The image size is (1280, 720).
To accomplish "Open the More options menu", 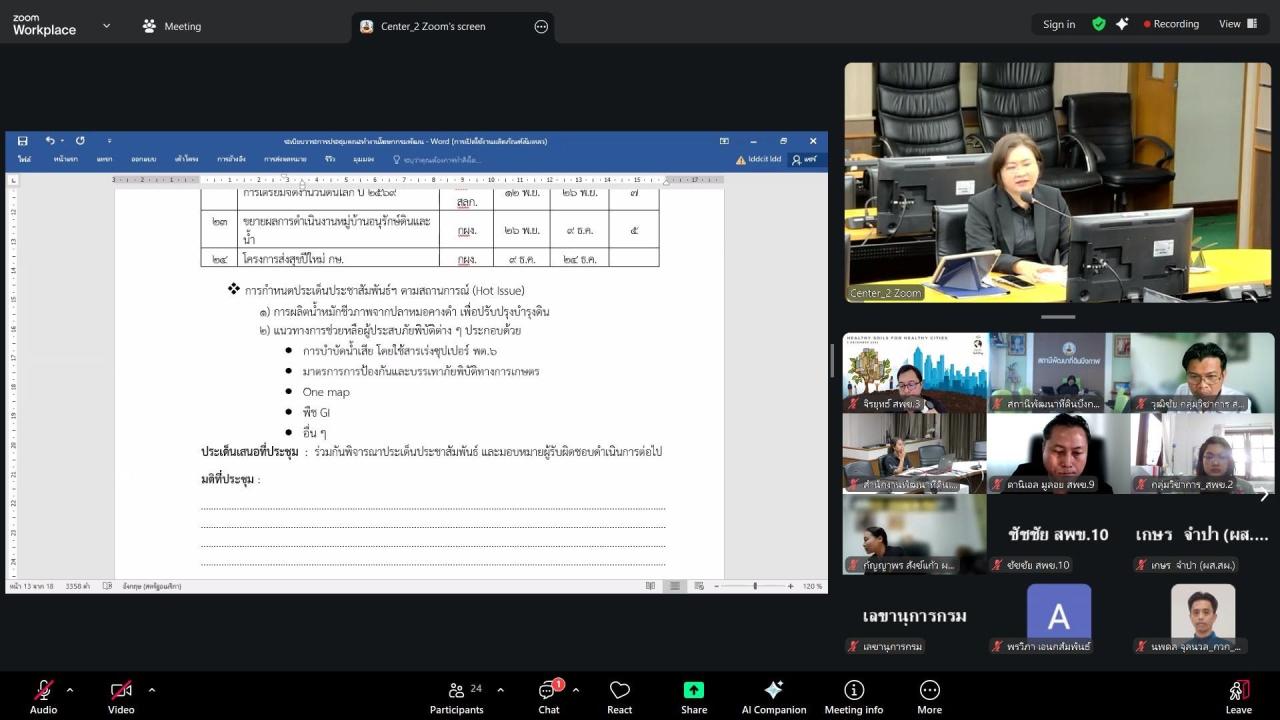I will [929, 697].
